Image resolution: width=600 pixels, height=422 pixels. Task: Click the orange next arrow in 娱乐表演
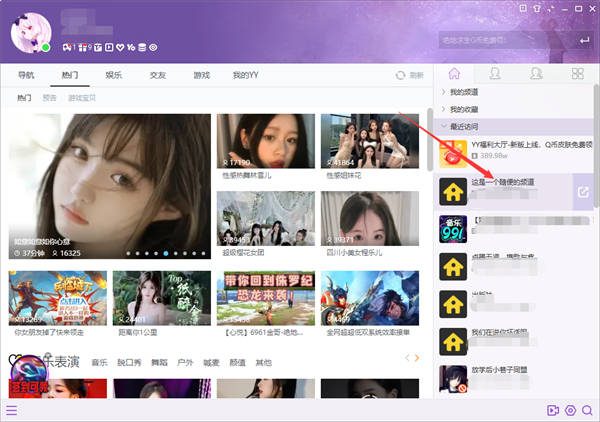coord(417,358)
